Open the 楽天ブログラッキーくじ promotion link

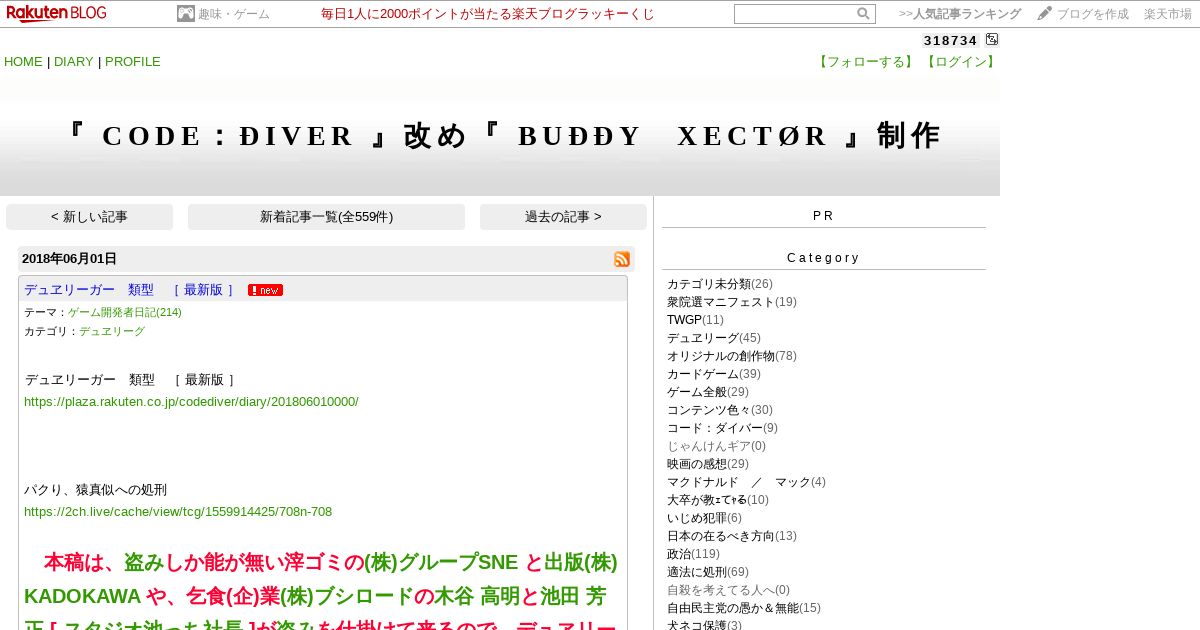pyautogui.click(x=488, y=14)
